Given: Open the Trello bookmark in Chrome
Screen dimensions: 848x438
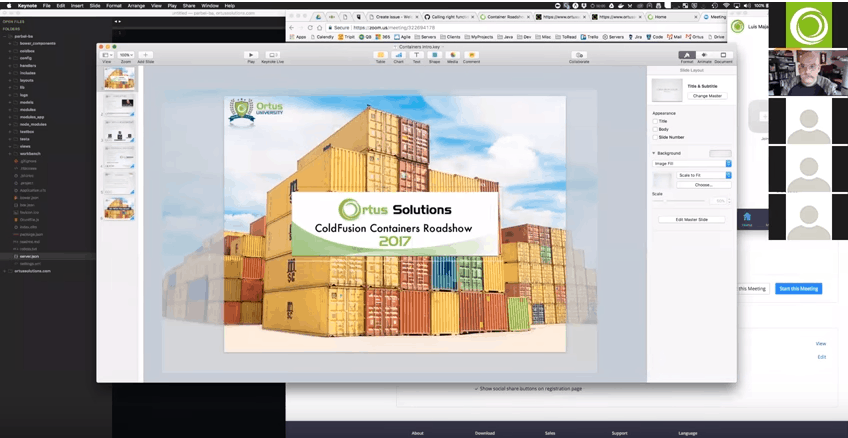Looking at the screenshot, I should pos(591,37).
